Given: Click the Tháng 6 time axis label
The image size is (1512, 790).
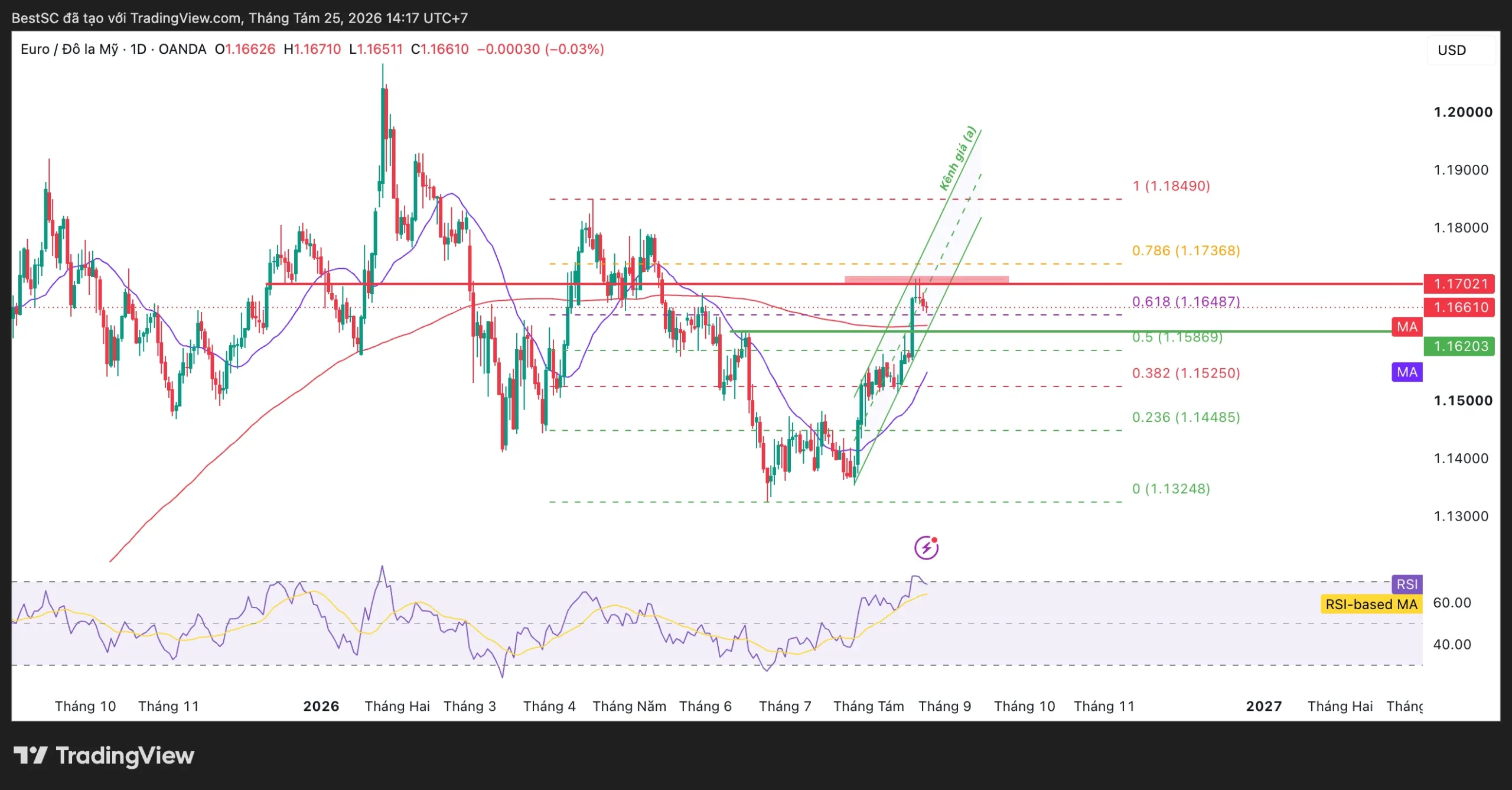Looking at the screenshot, I should point(705,707).
